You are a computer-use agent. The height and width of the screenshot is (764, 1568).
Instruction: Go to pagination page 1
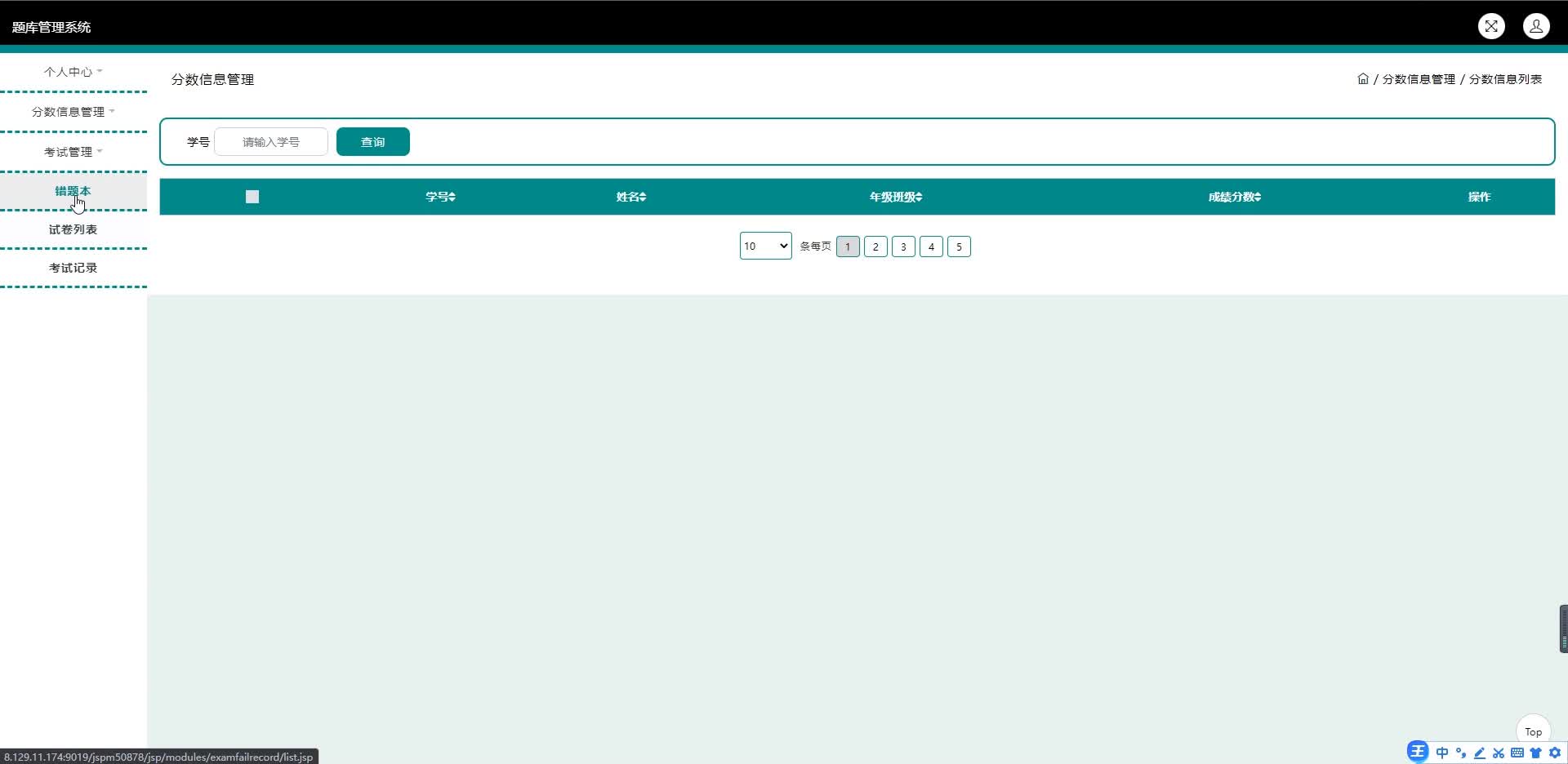tap(848, 247)
